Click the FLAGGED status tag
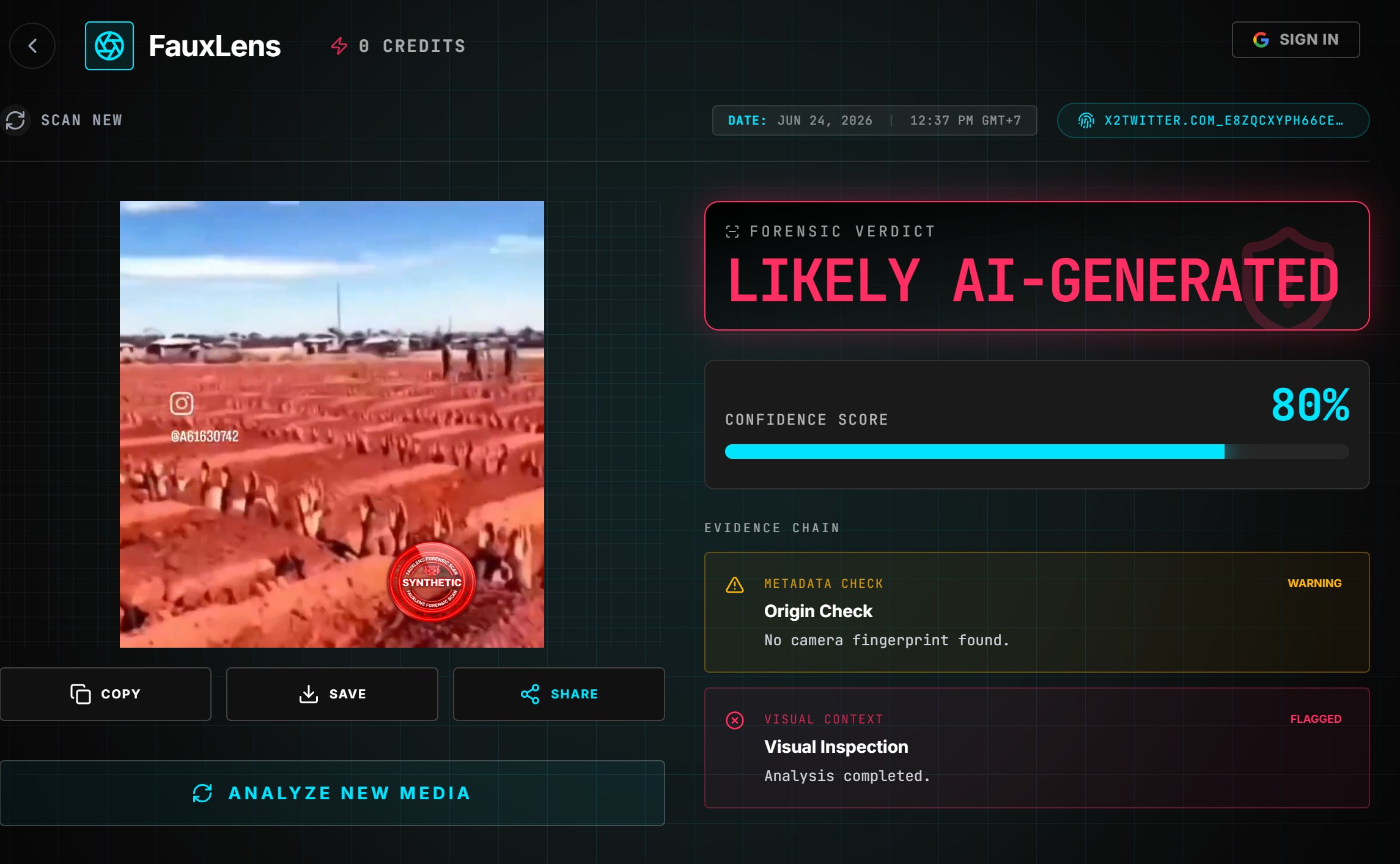Viewport: 1400px width, 864px height. tap(1316, 719)
